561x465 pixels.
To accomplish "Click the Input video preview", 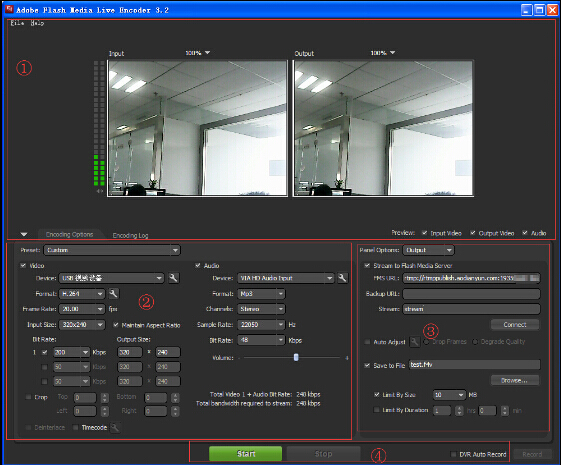I will point(197,128).
